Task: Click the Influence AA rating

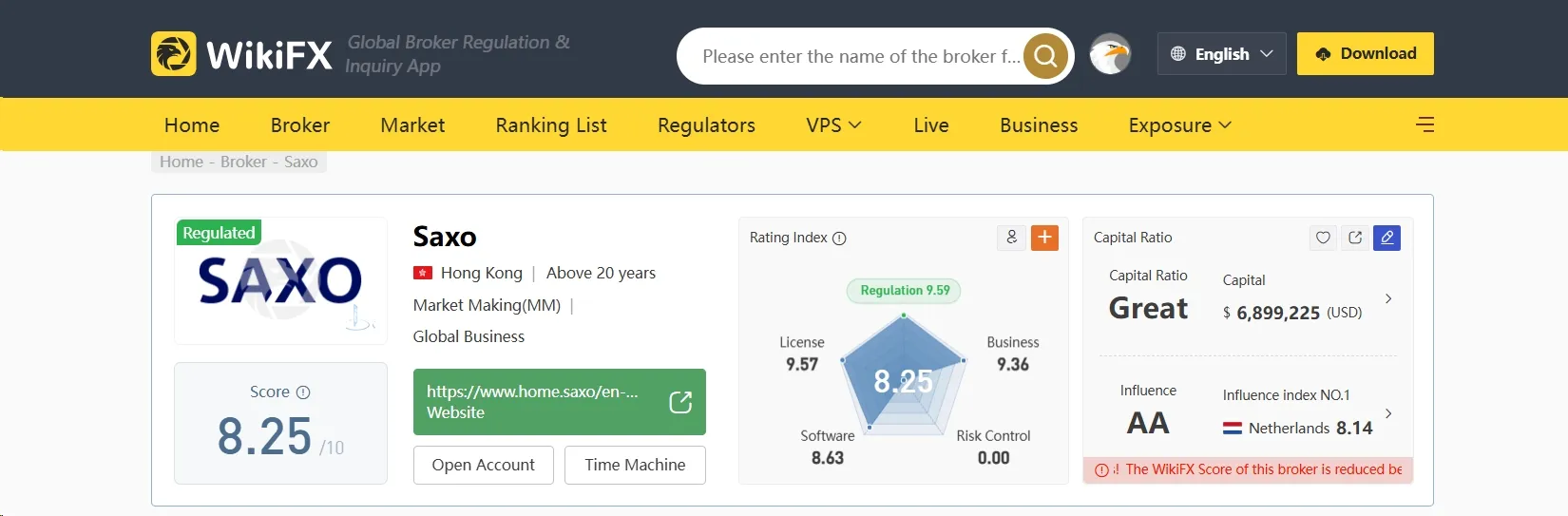Action: click(x=1148, y=423)
